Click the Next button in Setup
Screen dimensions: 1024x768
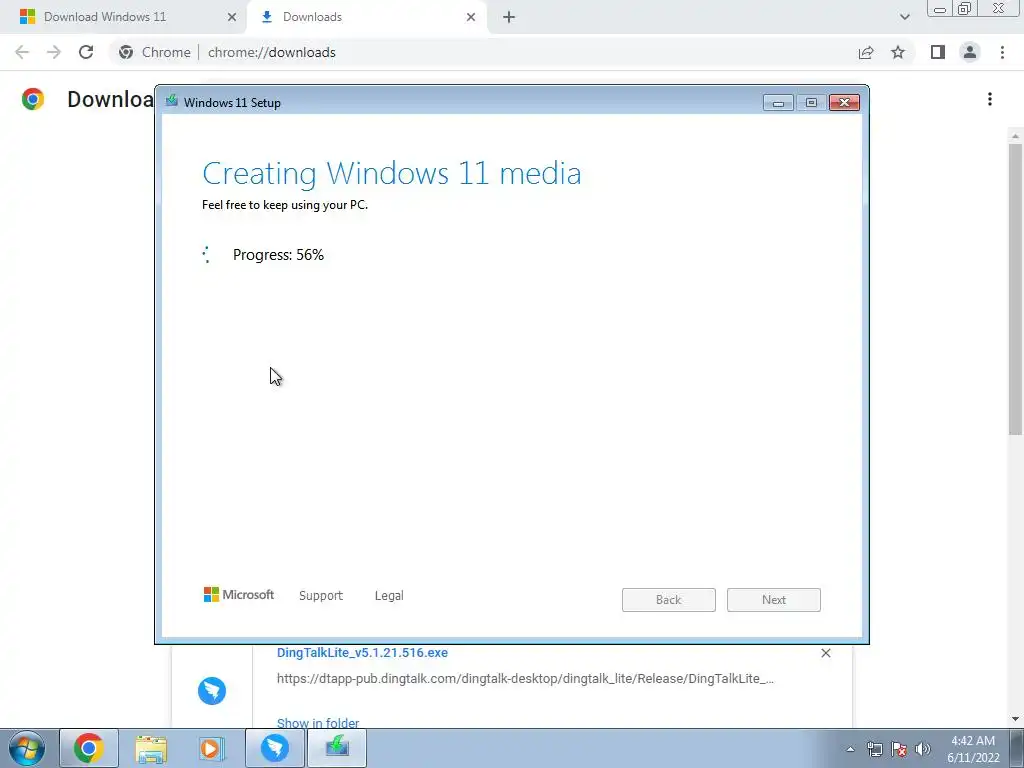(774, 600)
